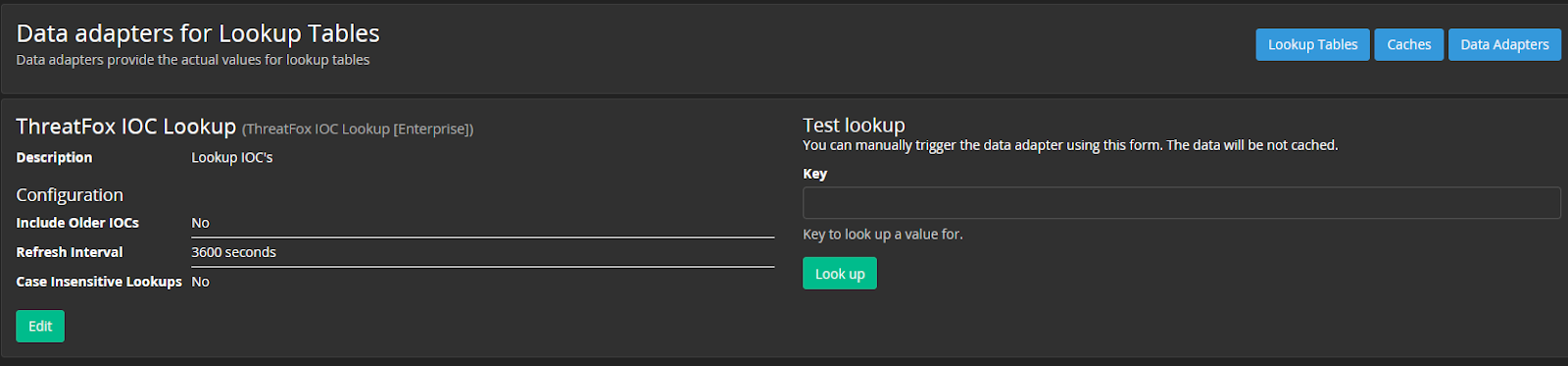The image size is (1568, 366).
Task: Click the Case Insensitive Lookups 'No' value
Action: tap(200, 282)
